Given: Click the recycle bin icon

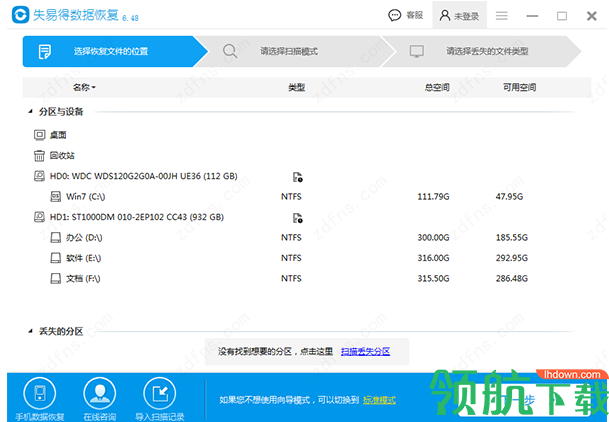Looking at the screenshot, I should (39, 156).
